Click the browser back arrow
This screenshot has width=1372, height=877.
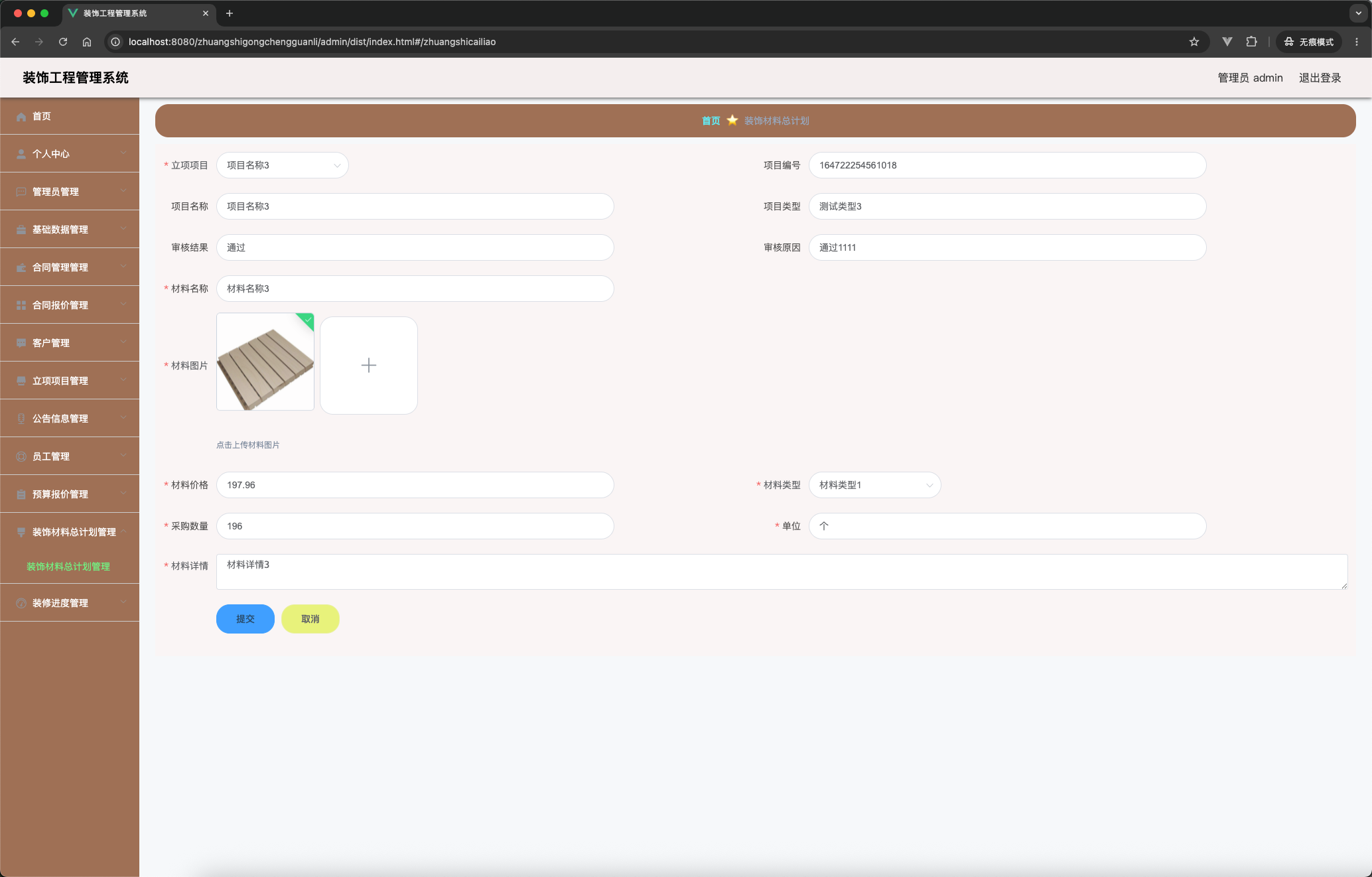[15, 42]
